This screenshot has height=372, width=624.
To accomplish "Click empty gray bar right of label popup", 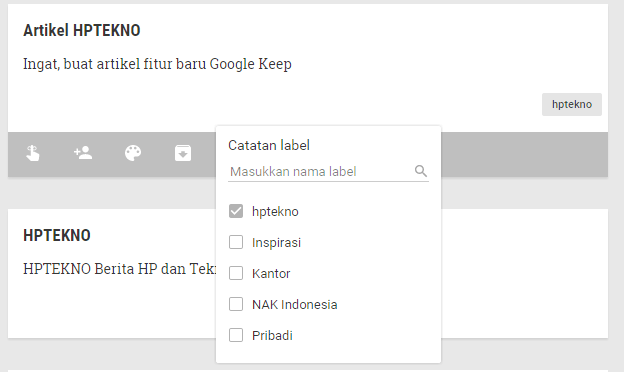I will [525, 154].
